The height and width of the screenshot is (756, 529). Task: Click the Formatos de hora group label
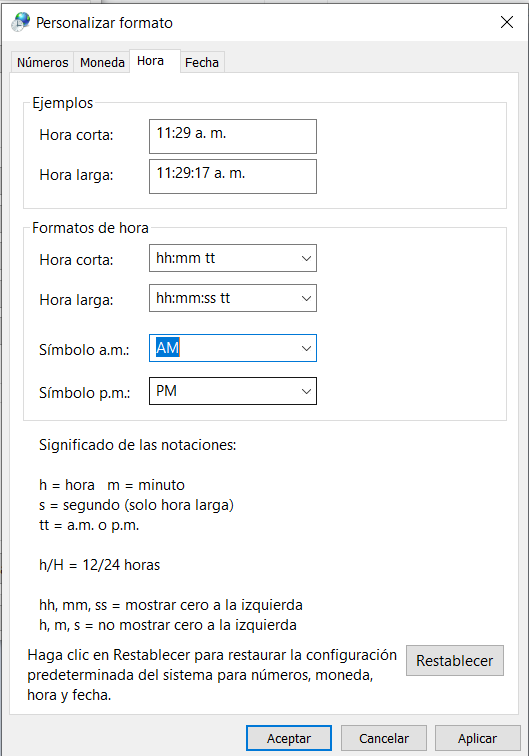[90, 228]
